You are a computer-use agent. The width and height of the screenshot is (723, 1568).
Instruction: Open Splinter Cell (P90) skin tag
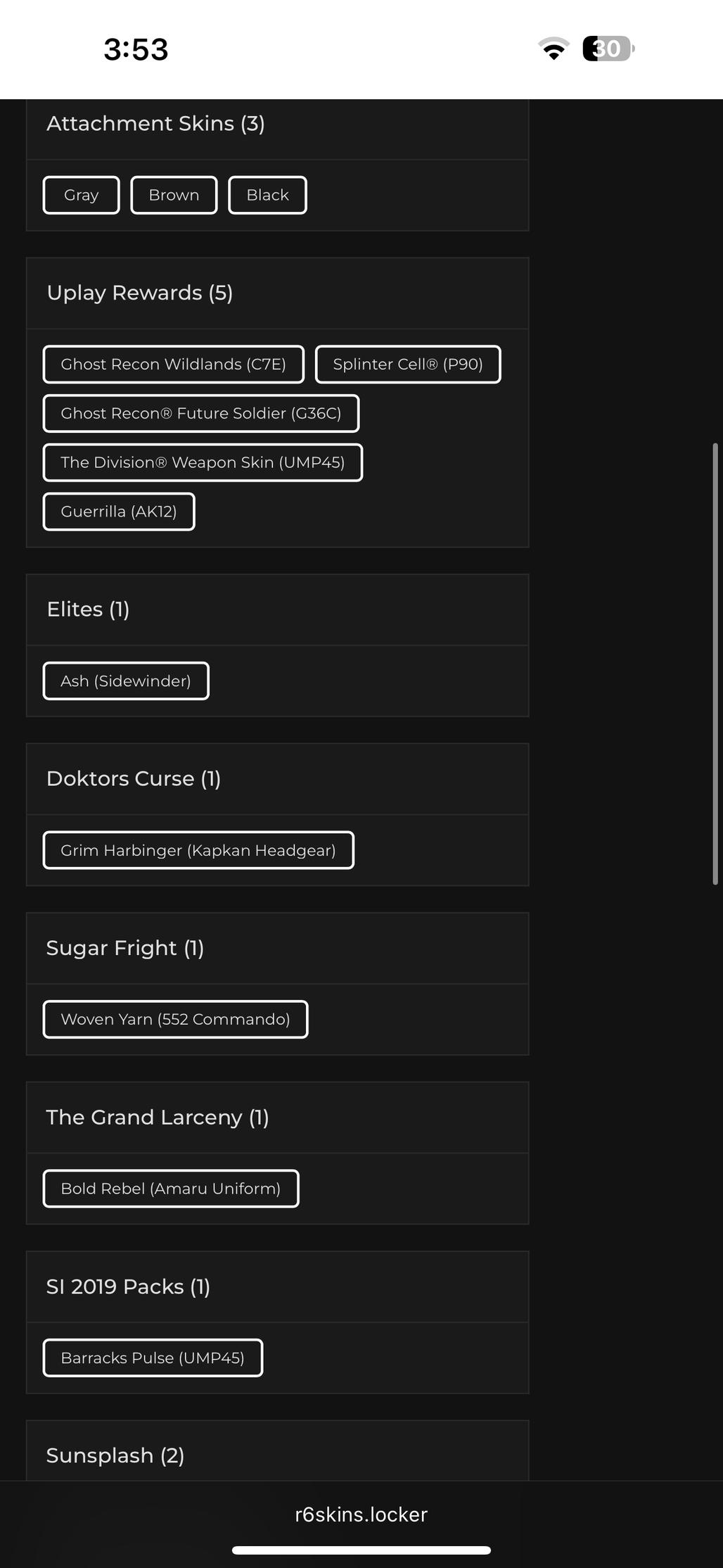click(x=408, y=365)
